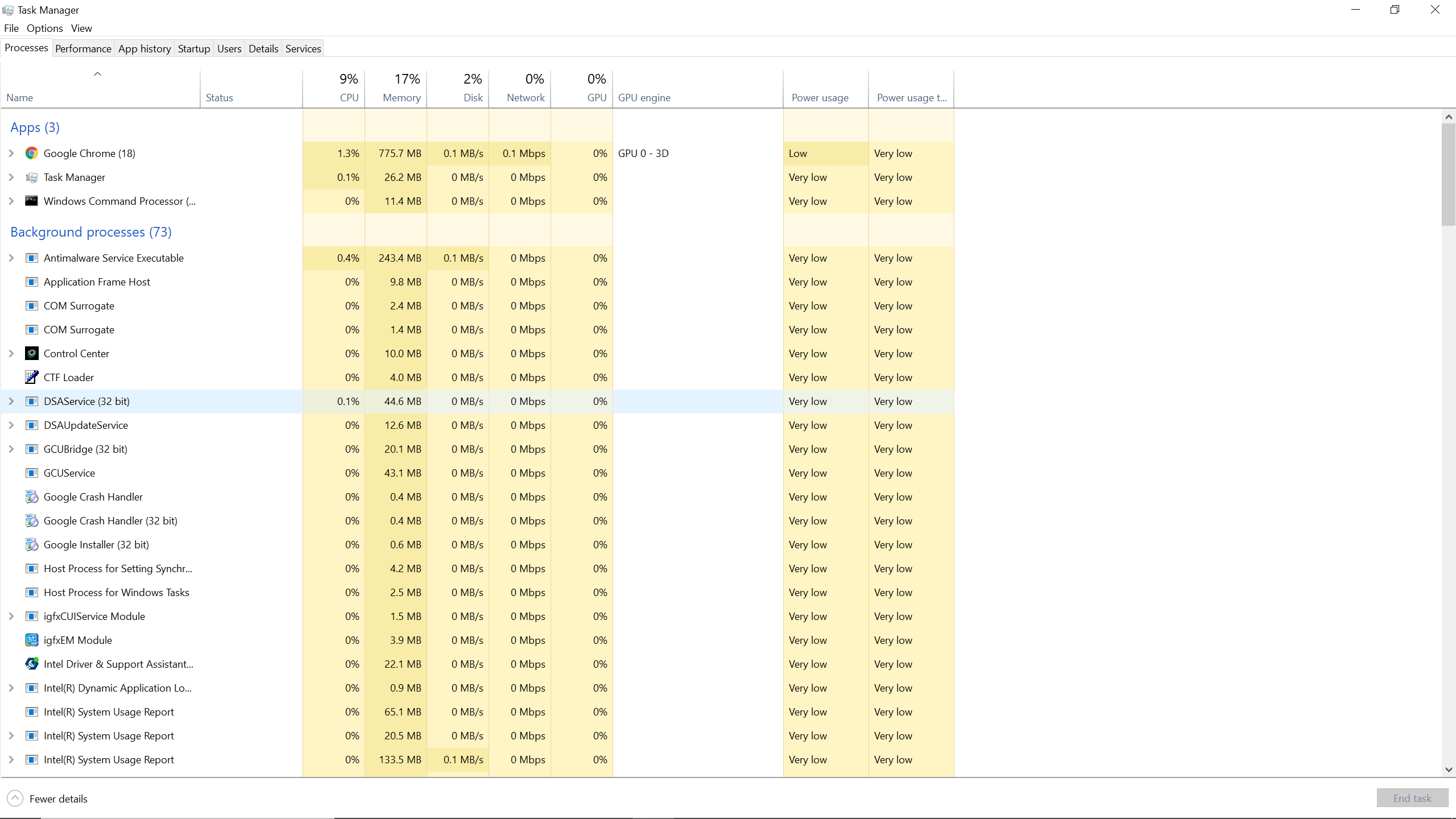1456x819 pixels.
Task: Sort by the Power usage column header
Action: (x=826, y=88)
